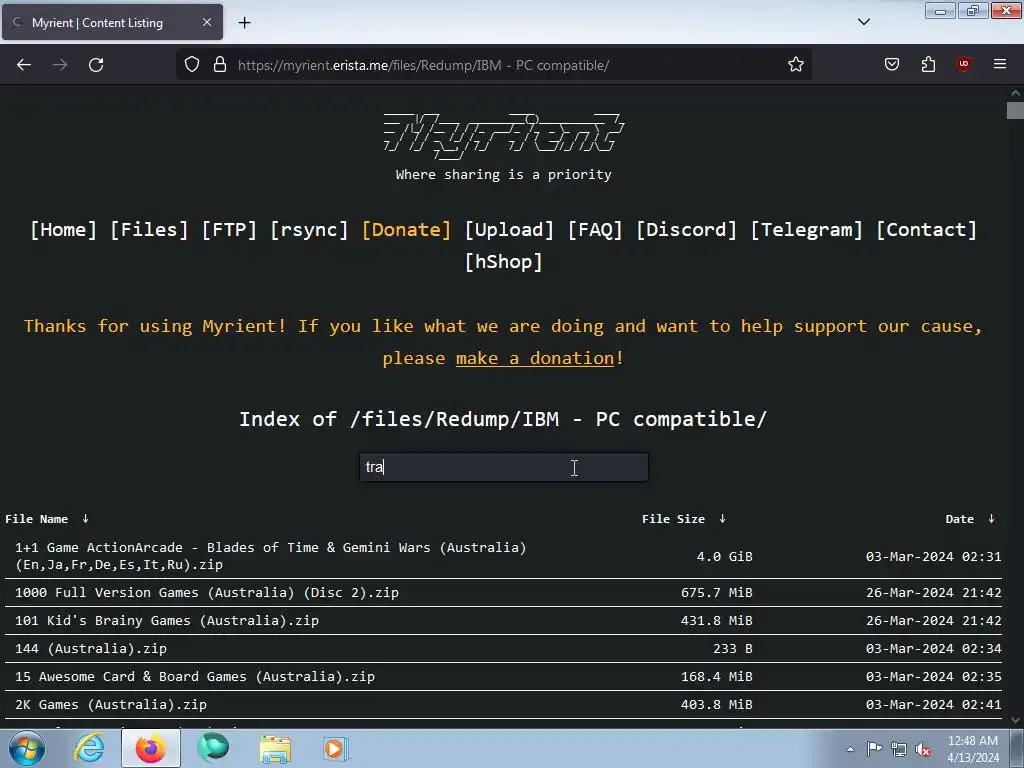Image resolution: width=1024 pixels, height=768 pixels.
Task: Open the tracking protection shield icon
Action: [x=191, y=65]
